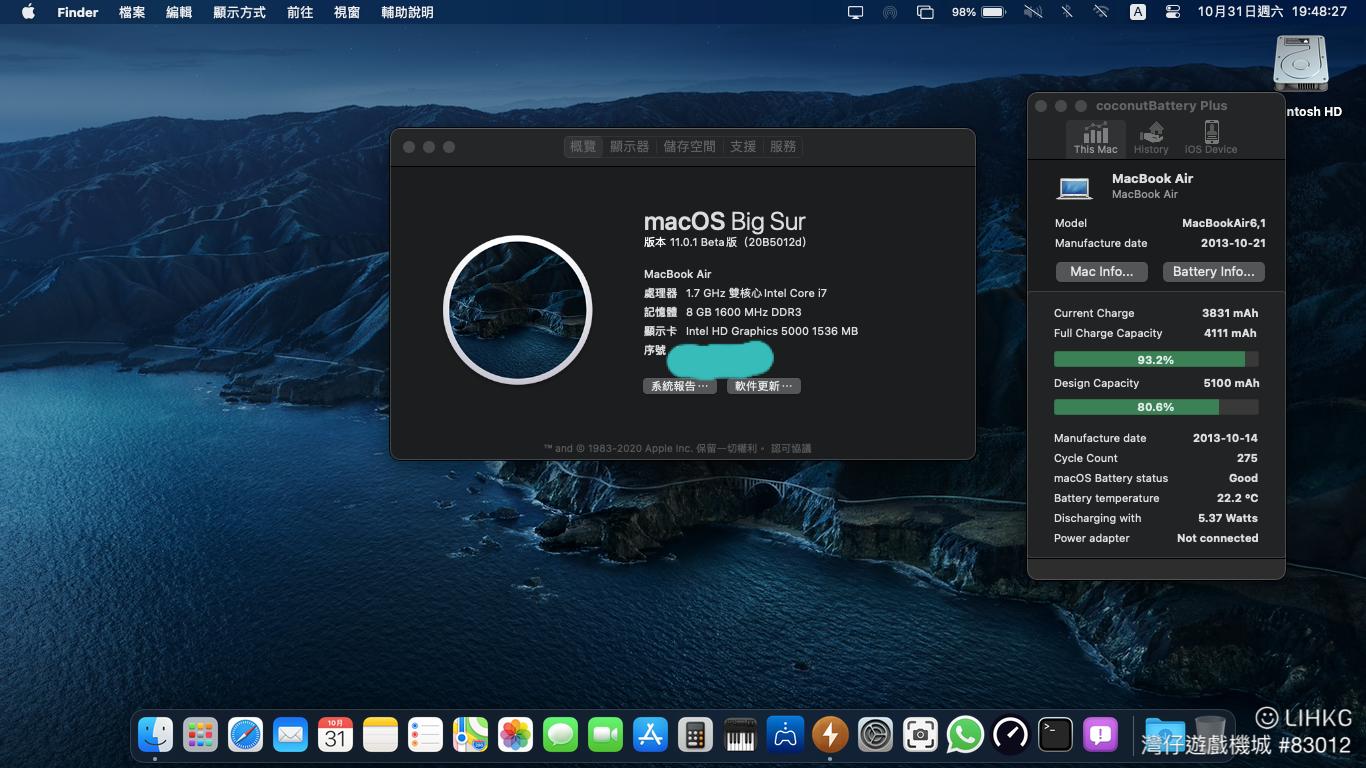Open the input source A menu

[x=1138, y=12]
